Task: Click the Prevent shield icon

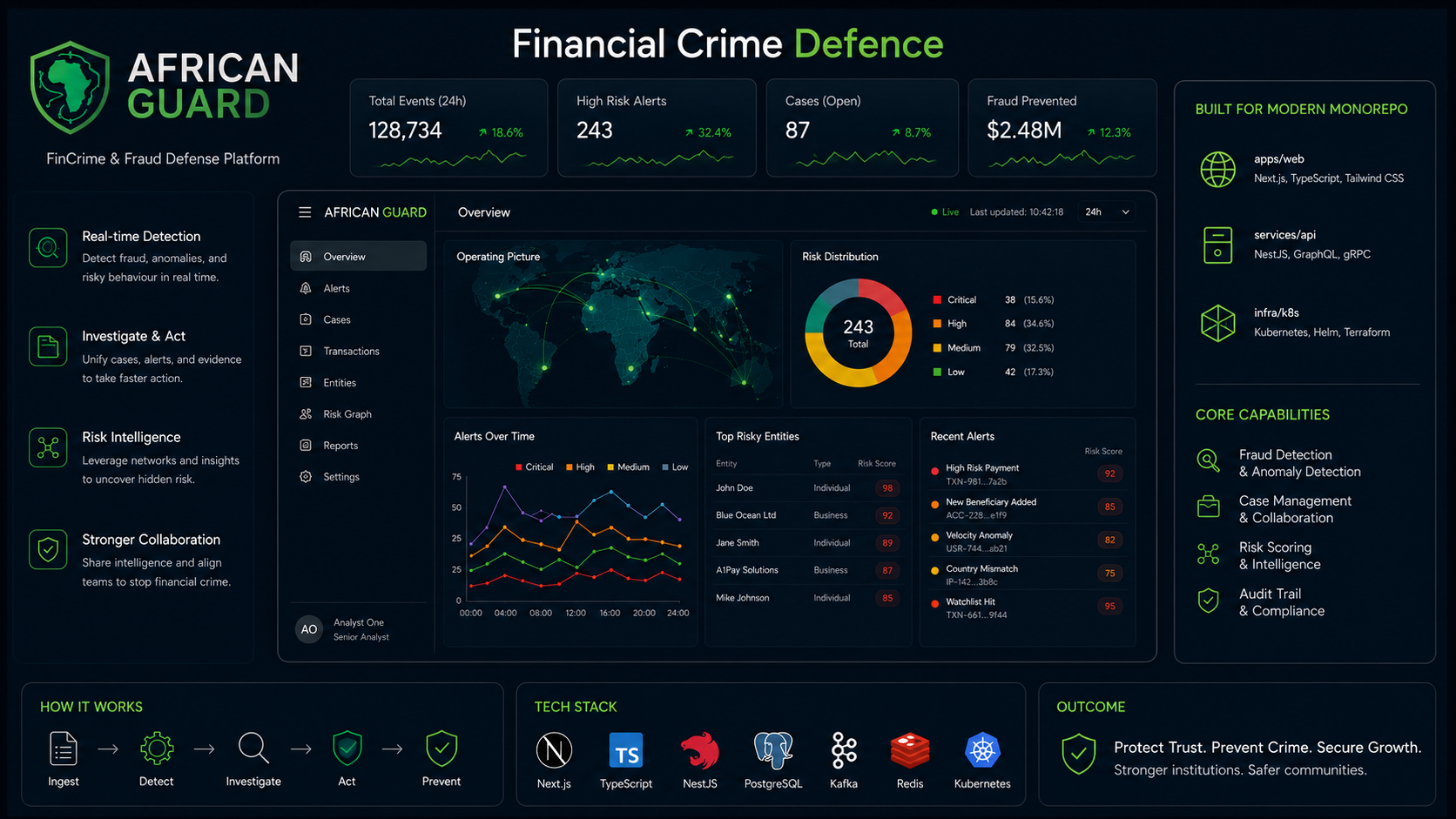Action: [442, 748]
